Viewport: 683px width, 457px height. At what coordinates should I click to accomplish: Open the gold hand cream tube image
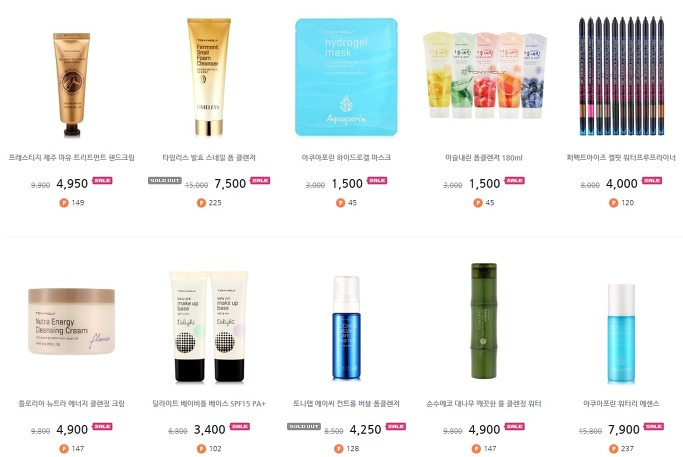point(71,84)
